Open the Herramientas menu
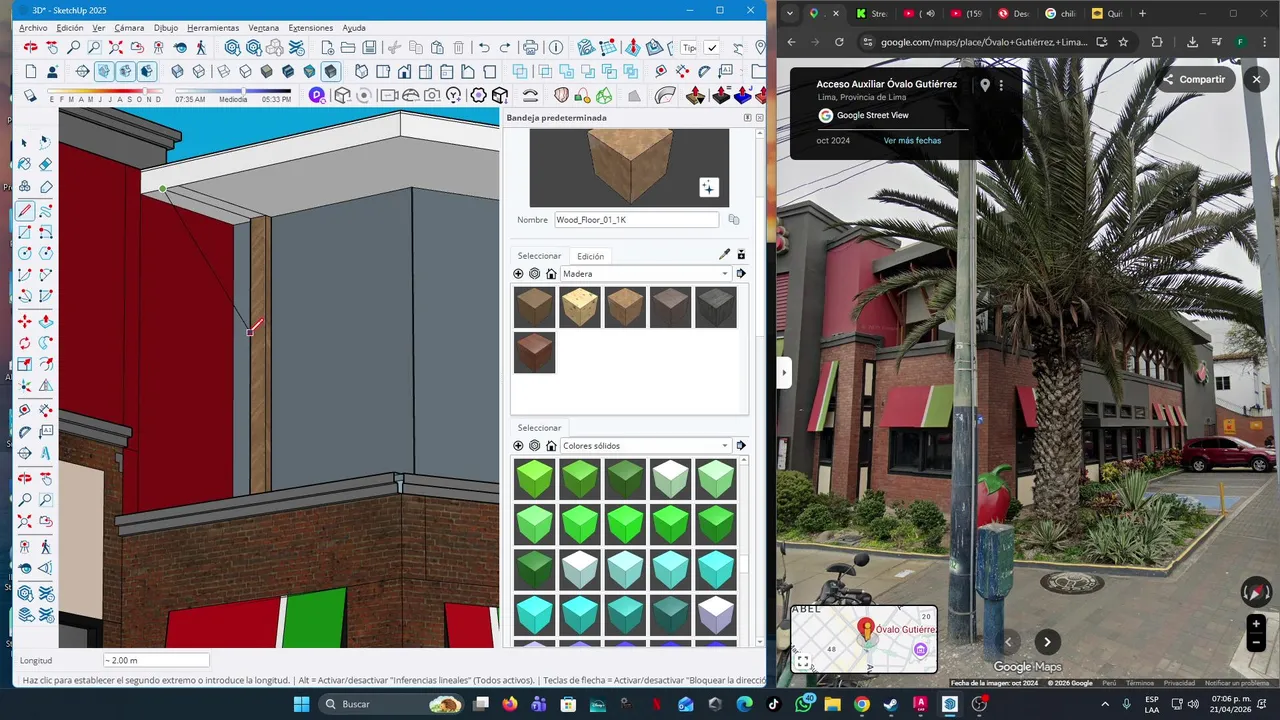This screenshot has height=720, width=1280. 213,28
